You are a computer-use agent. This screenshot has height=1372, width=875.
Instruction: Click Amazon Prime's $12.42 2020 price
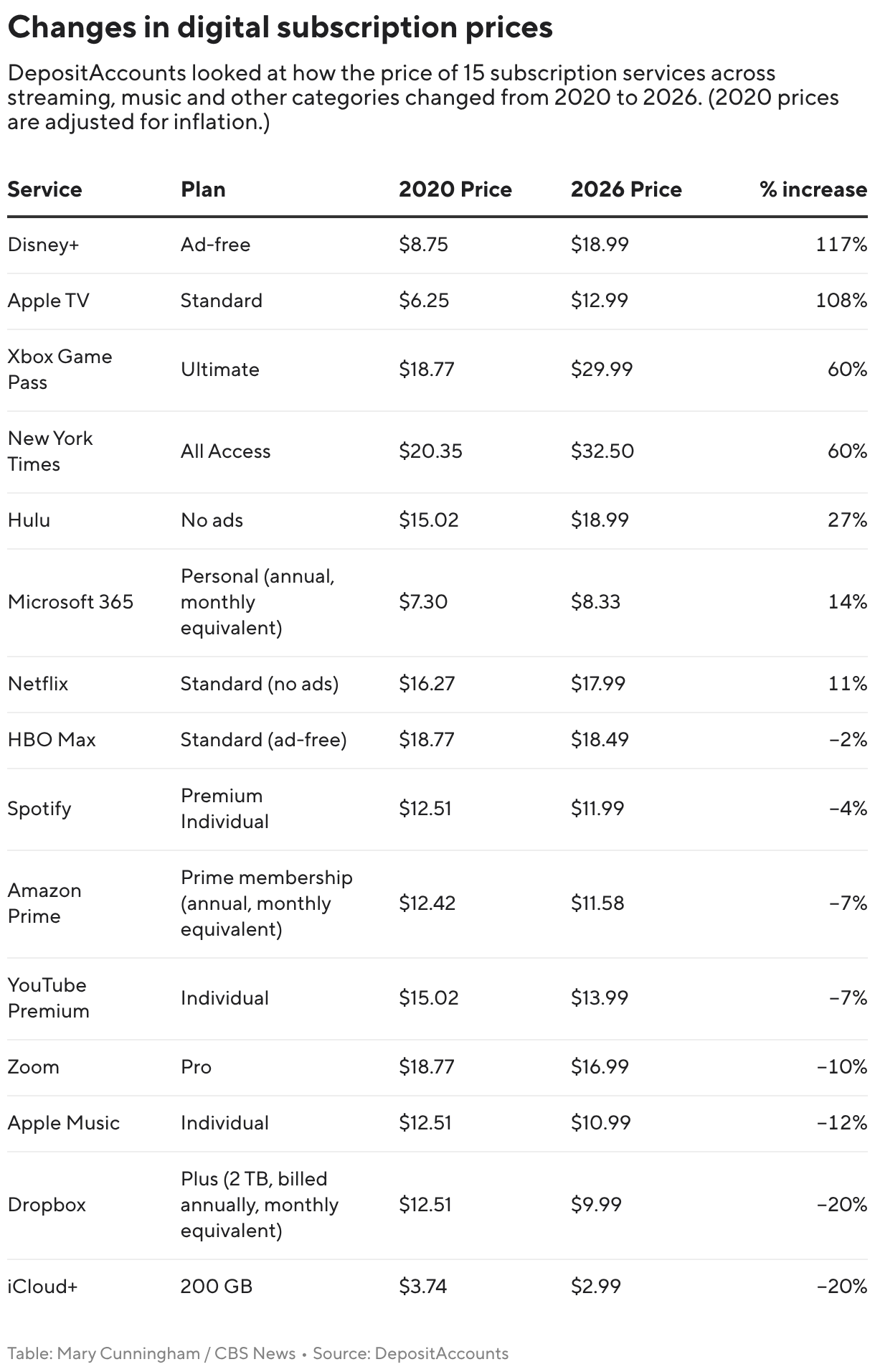[x=427, y=903]
